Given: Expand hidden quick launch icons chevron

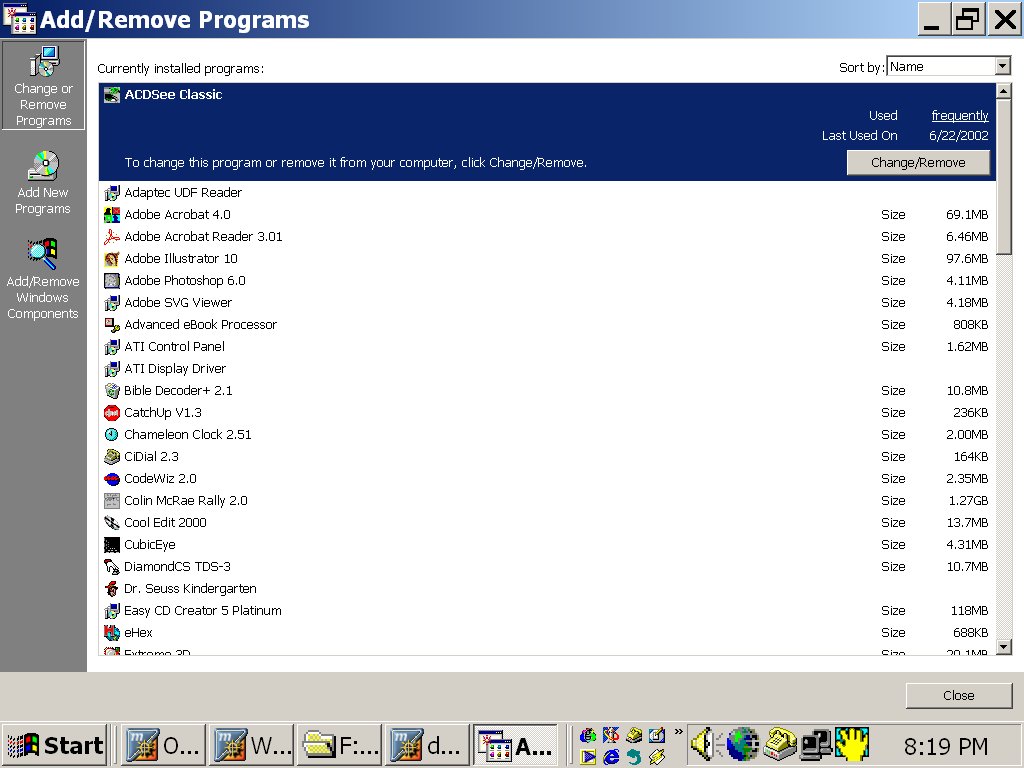Looking at the screenshot, I should click(678, 731).
